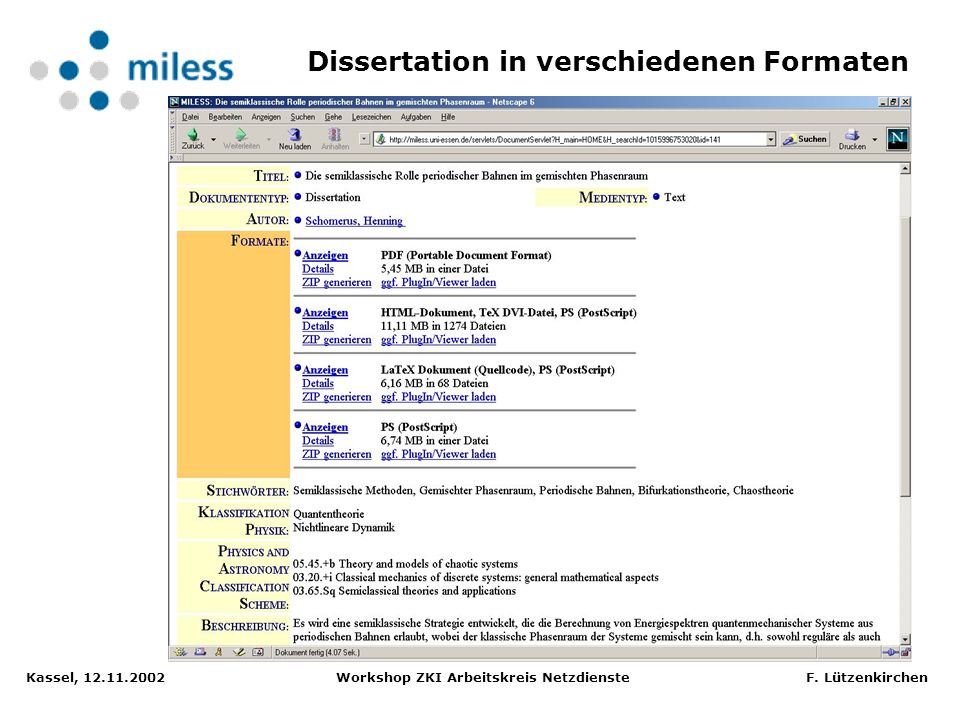
Task: Minimize the Netscape 6 window
Action: pyautogui.click(x=883, y=102)
